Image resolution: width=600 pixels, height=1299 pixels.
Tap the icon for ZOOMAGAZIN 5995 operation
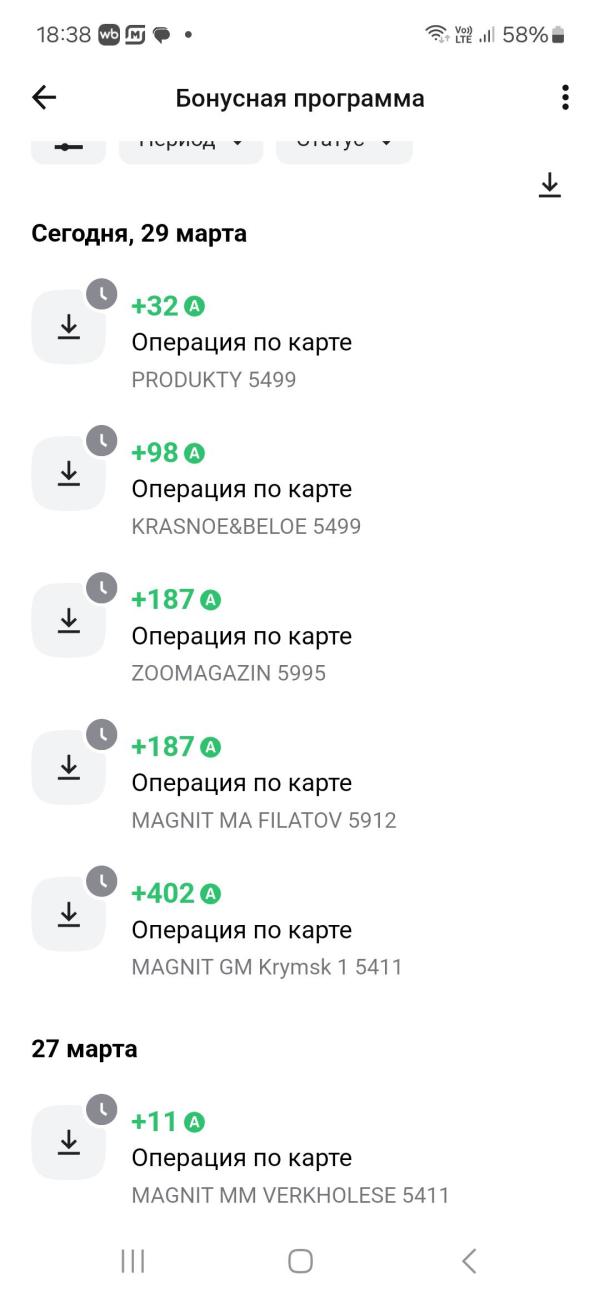point(69,621)
